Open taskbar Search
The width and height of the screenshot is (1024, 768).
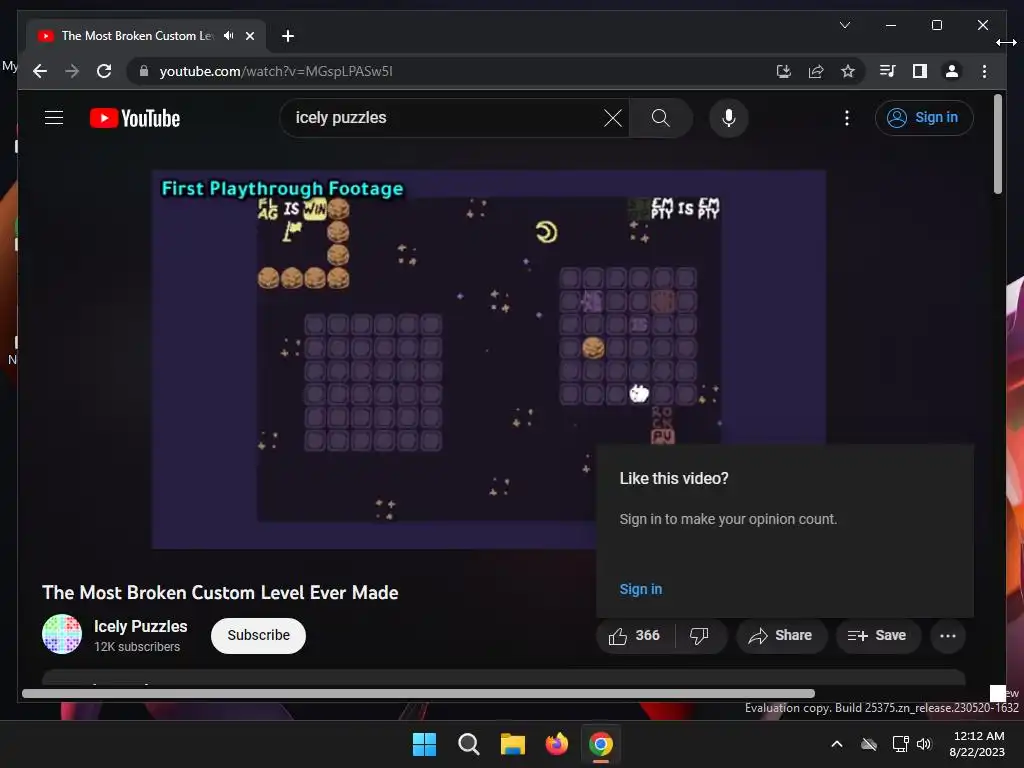point(468,744)
